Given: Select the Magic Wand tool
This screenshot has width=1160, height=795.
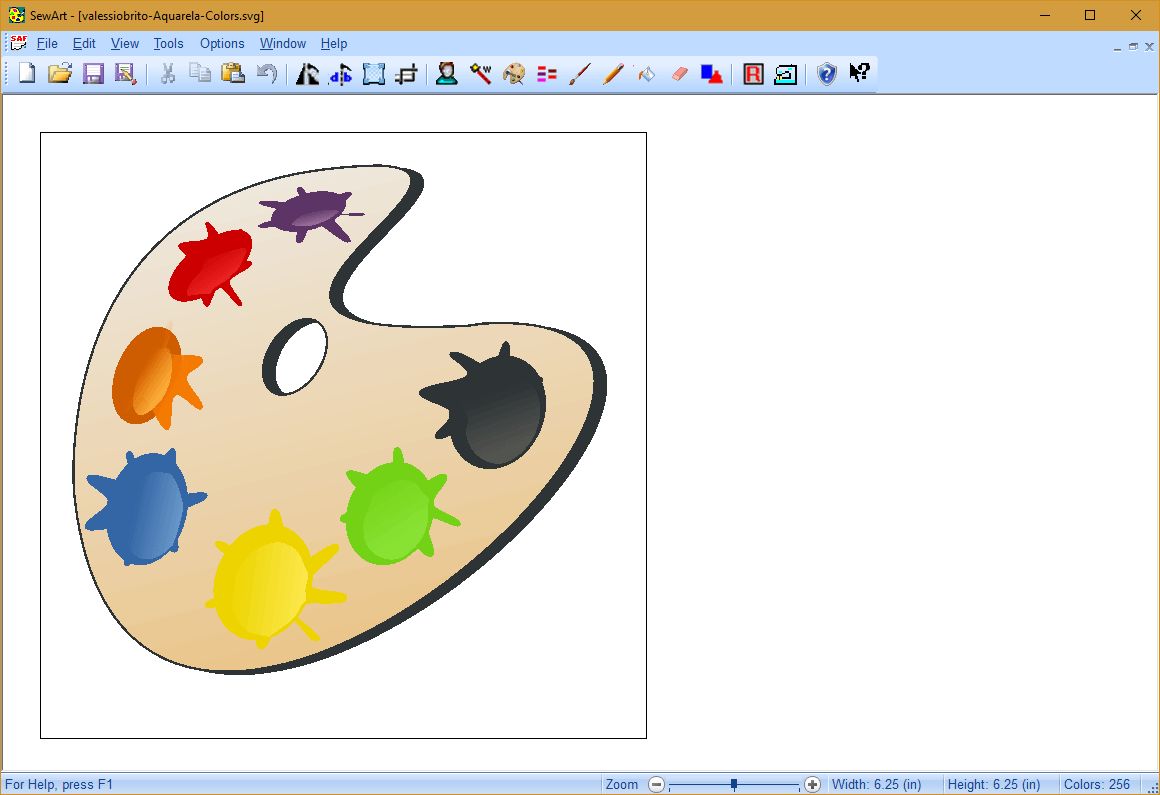Looking at the screenshot, I should (481, 73).
